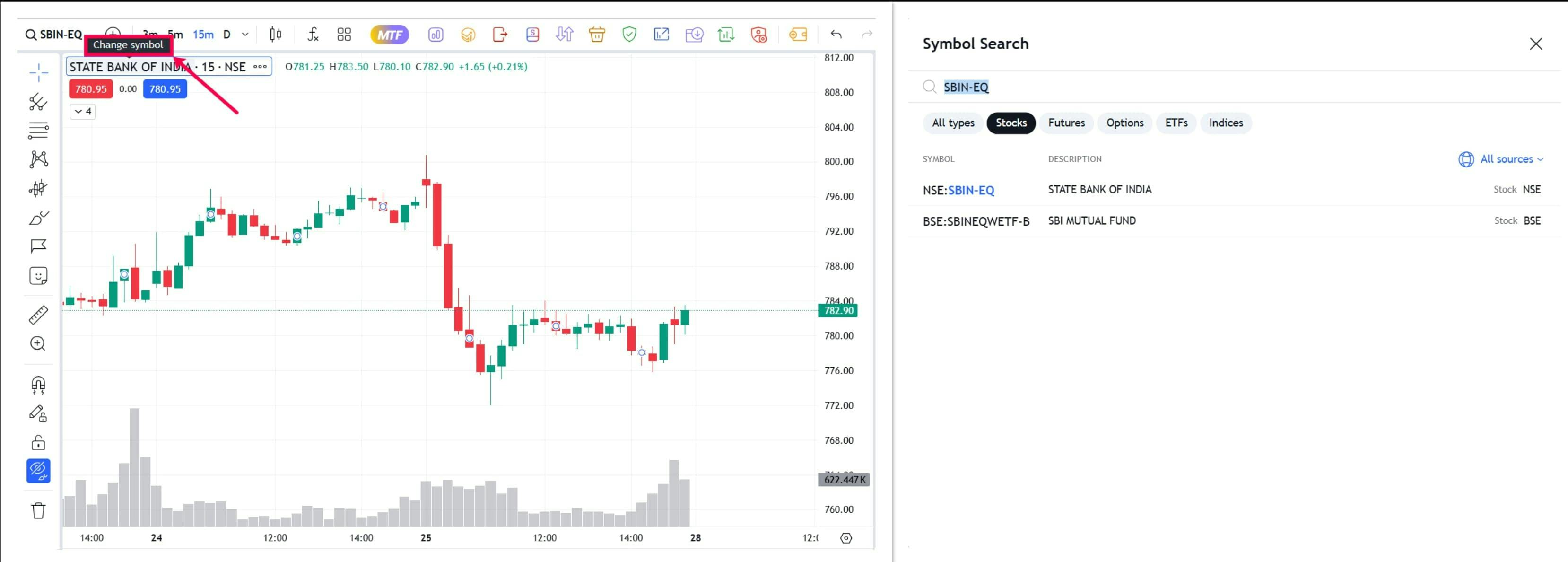Toggle hide all drawings

click(x=38, y=471)
